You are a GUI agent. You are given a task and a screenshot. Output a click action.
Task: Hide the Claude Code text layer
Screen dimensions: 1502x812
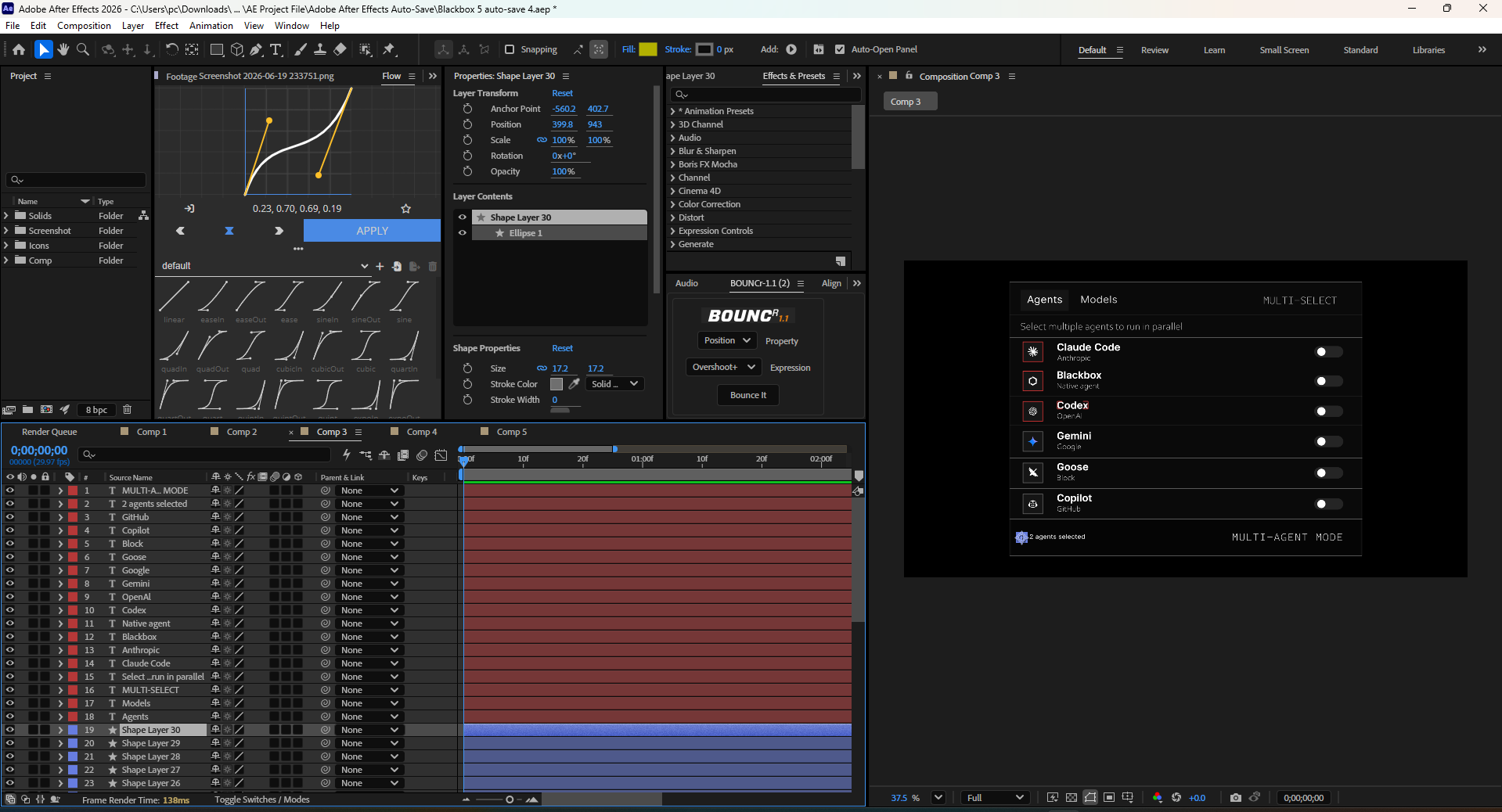[x=10, y=663]
